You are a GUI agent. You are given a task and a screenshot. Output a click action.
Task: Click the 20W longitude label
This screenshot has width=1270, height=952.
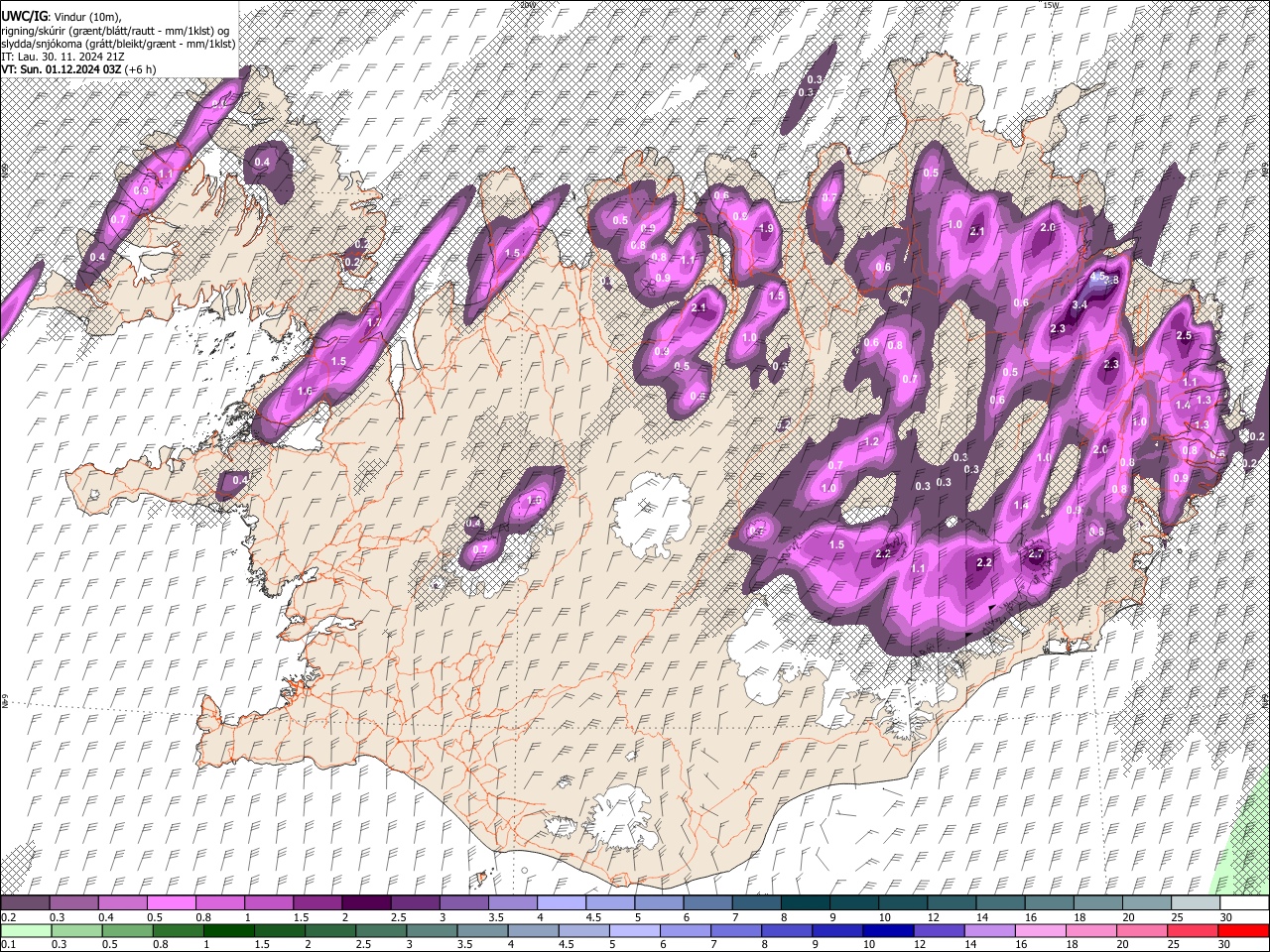click(x=527, y=5)
